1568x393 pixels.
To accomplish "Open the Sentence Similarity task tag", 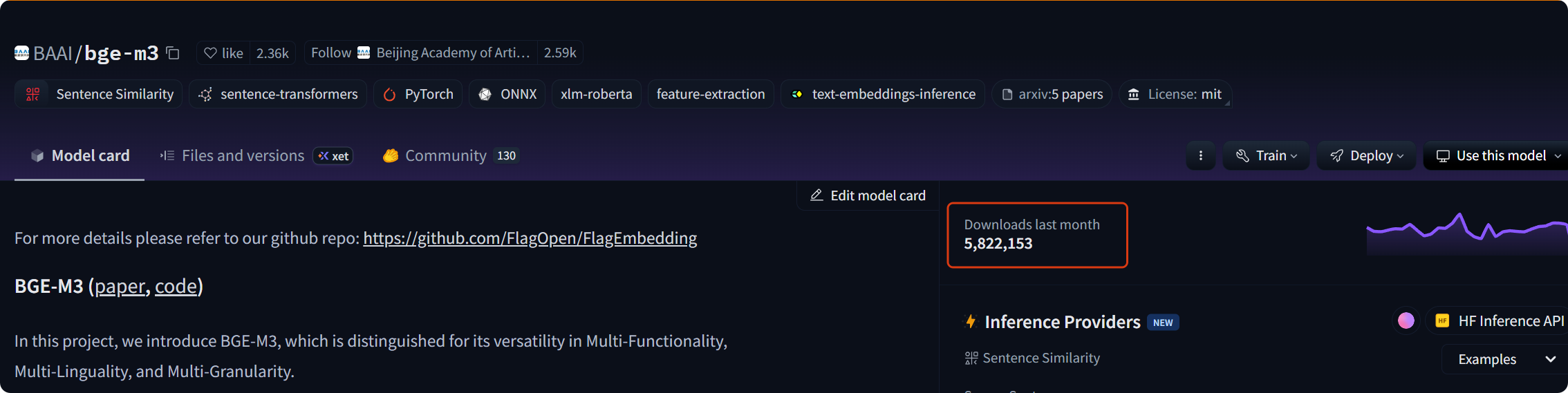I will 98,94.
